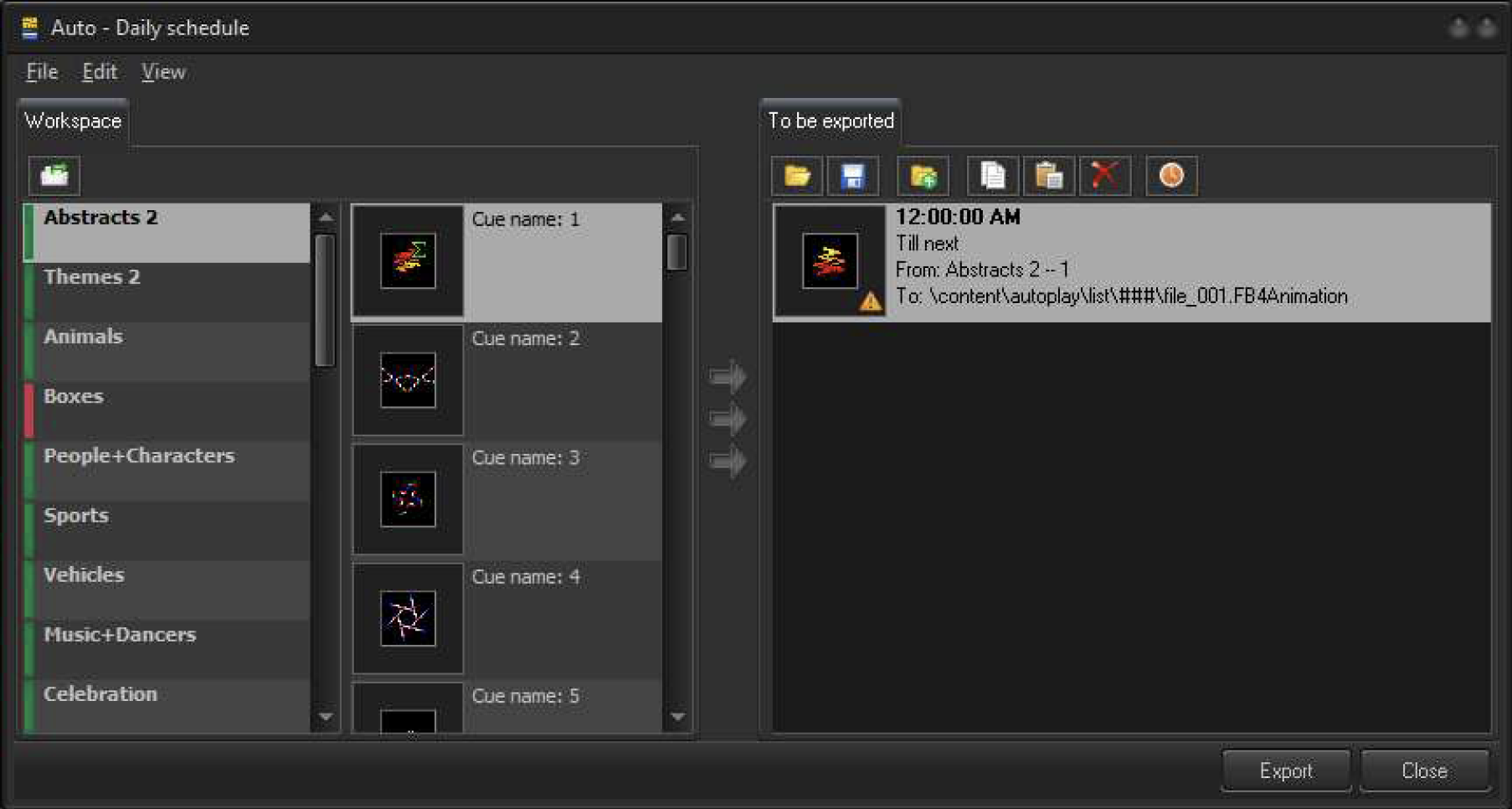1512x809 pixels.
Task: Click the '12:00:00 AM' time text
Action: [x=958, y=217]
